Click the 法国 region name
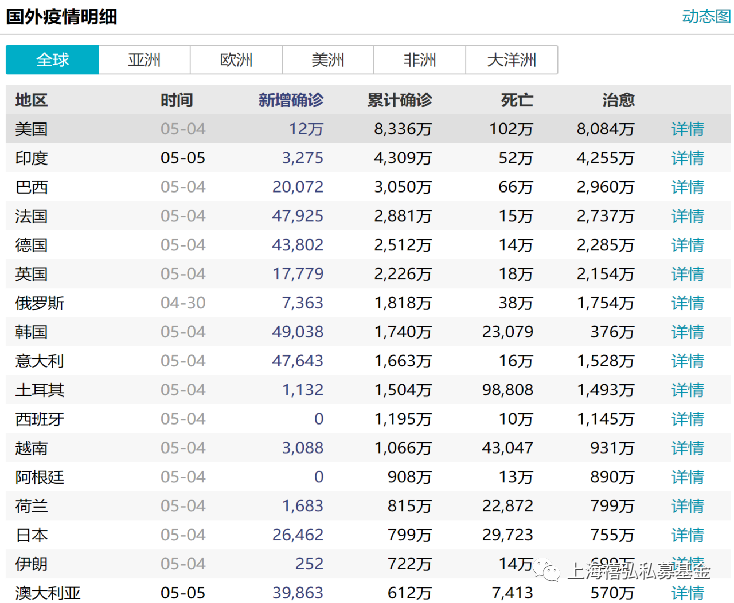The width and height of the screenshot is (734, 603). pyautogui.click(x=31, y=216)
